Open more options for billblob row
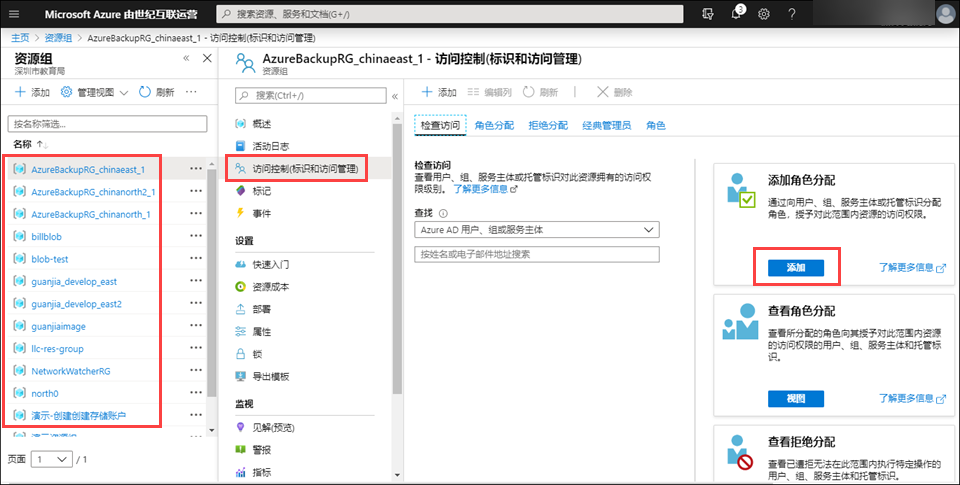 [196, 237]
